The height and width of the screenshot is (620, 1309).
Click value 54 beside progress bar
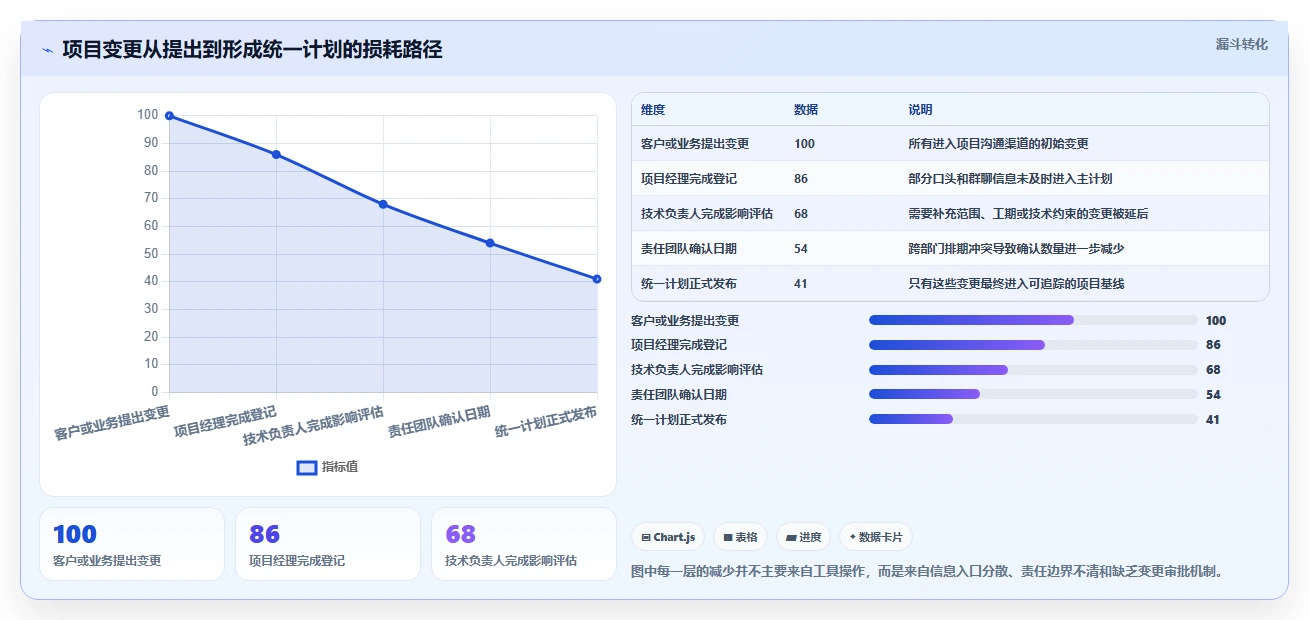coord(1214,395)
